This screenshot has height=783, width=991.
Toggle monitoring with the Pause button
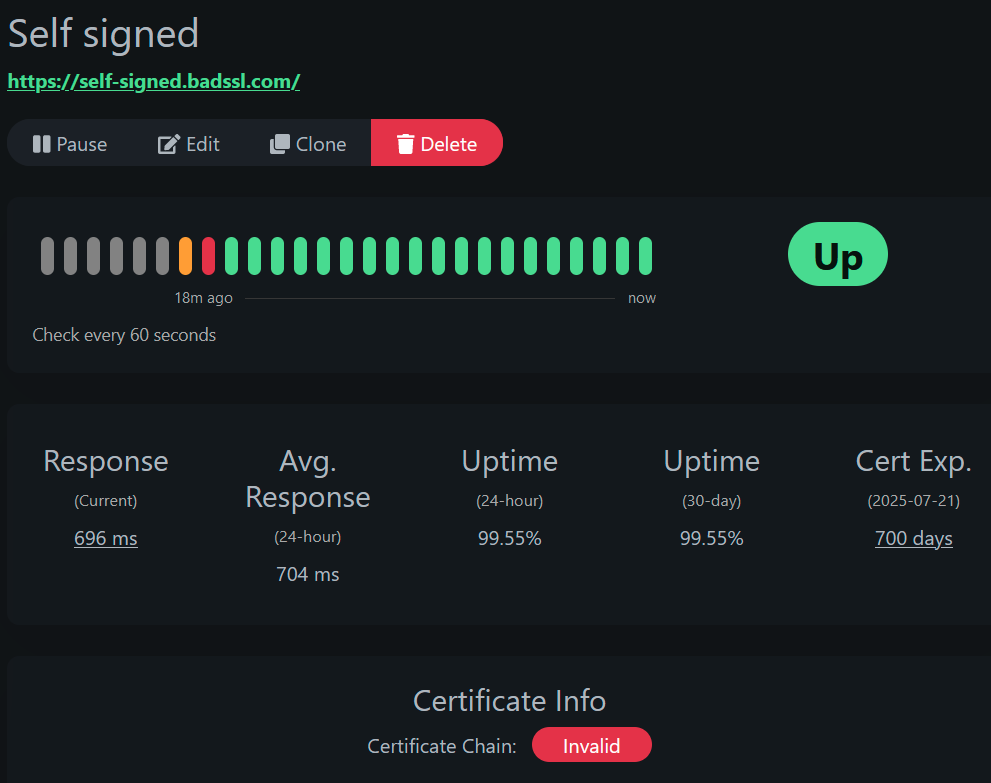[x=70, y=143]
